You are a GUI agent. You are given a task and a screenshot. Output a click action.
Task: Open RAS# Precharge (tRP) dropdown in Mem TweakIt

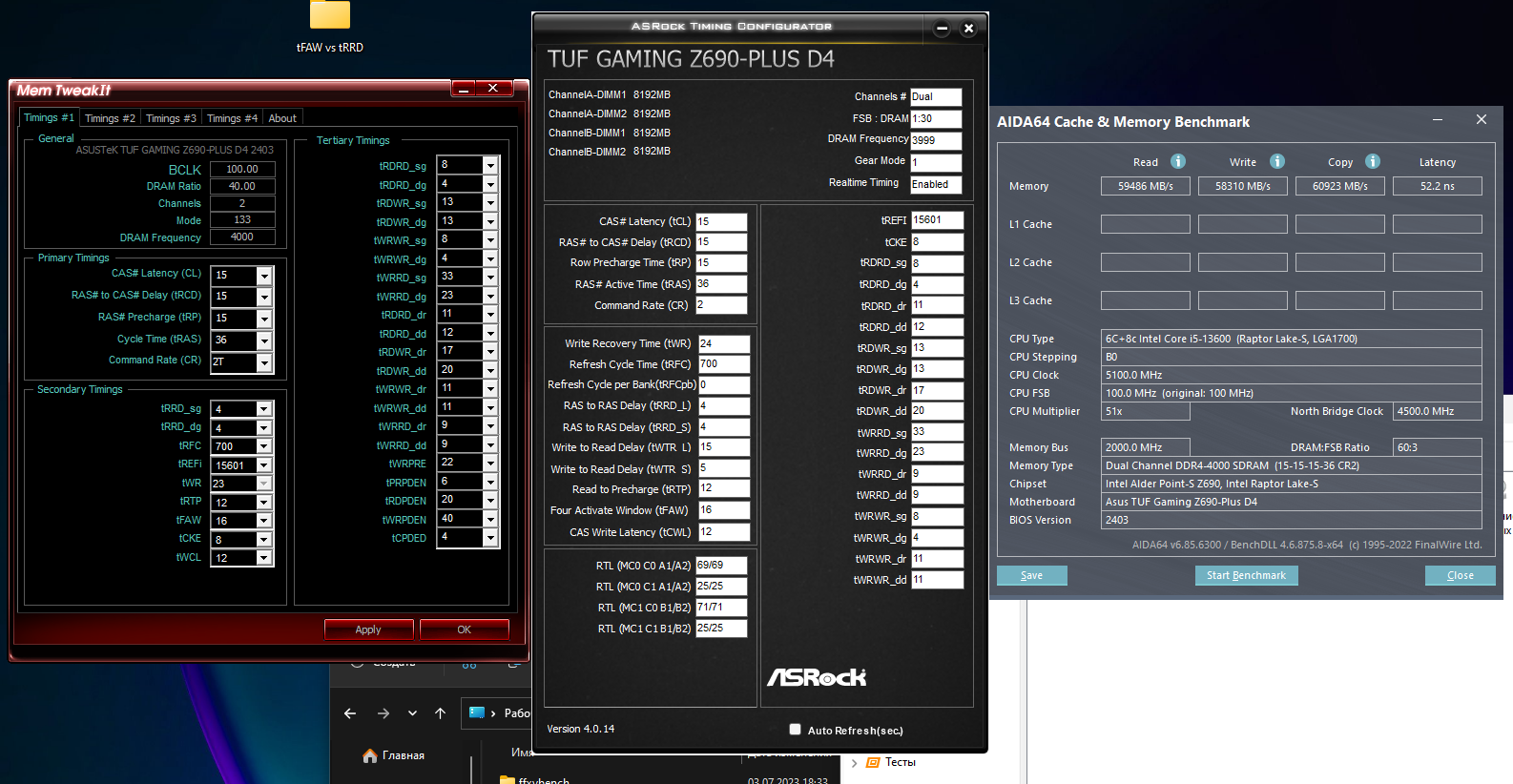(x=264, y=319)
